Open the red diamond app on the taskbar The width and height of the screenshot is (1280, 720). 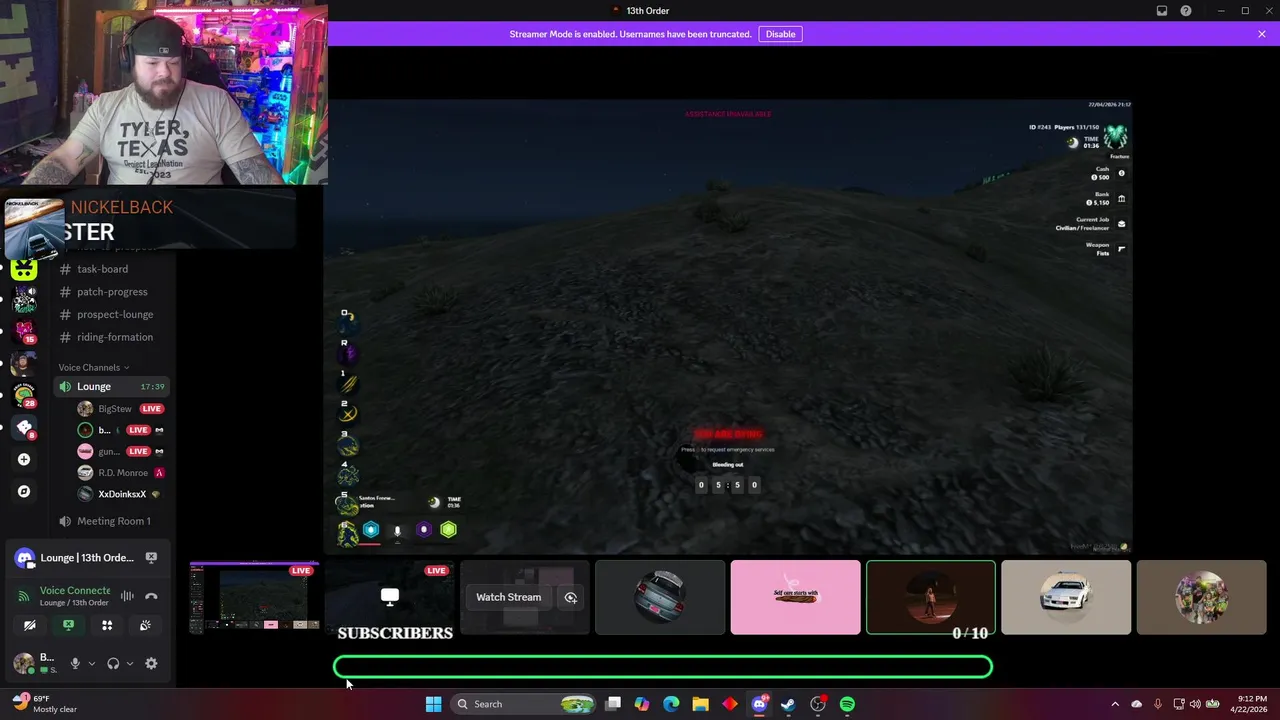pyautogui.click(x=730, y=704)
